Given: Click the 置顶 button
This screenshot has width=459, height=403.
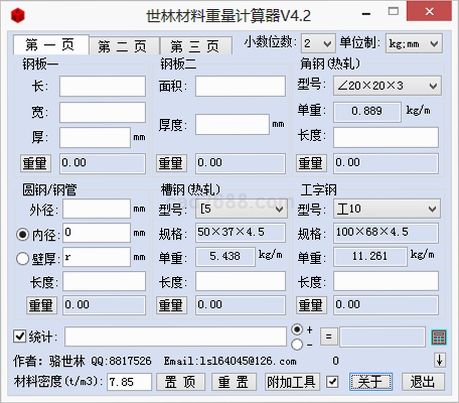Looking at the screenshot, I should click(180, 382).
